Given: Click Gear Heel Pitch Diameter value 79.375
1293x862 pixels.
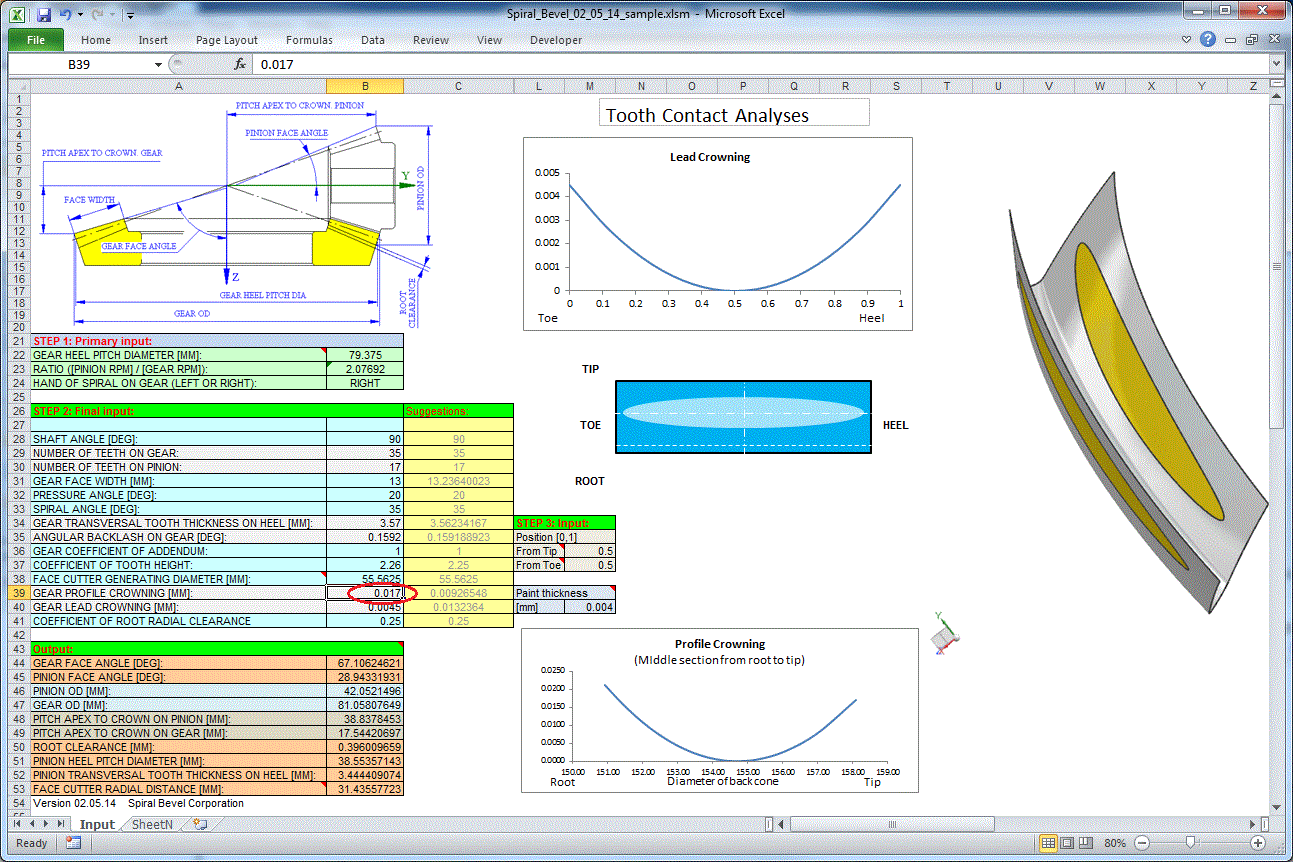Looking at the screenshot, I should pyautogui.click(x=365, y=355).
